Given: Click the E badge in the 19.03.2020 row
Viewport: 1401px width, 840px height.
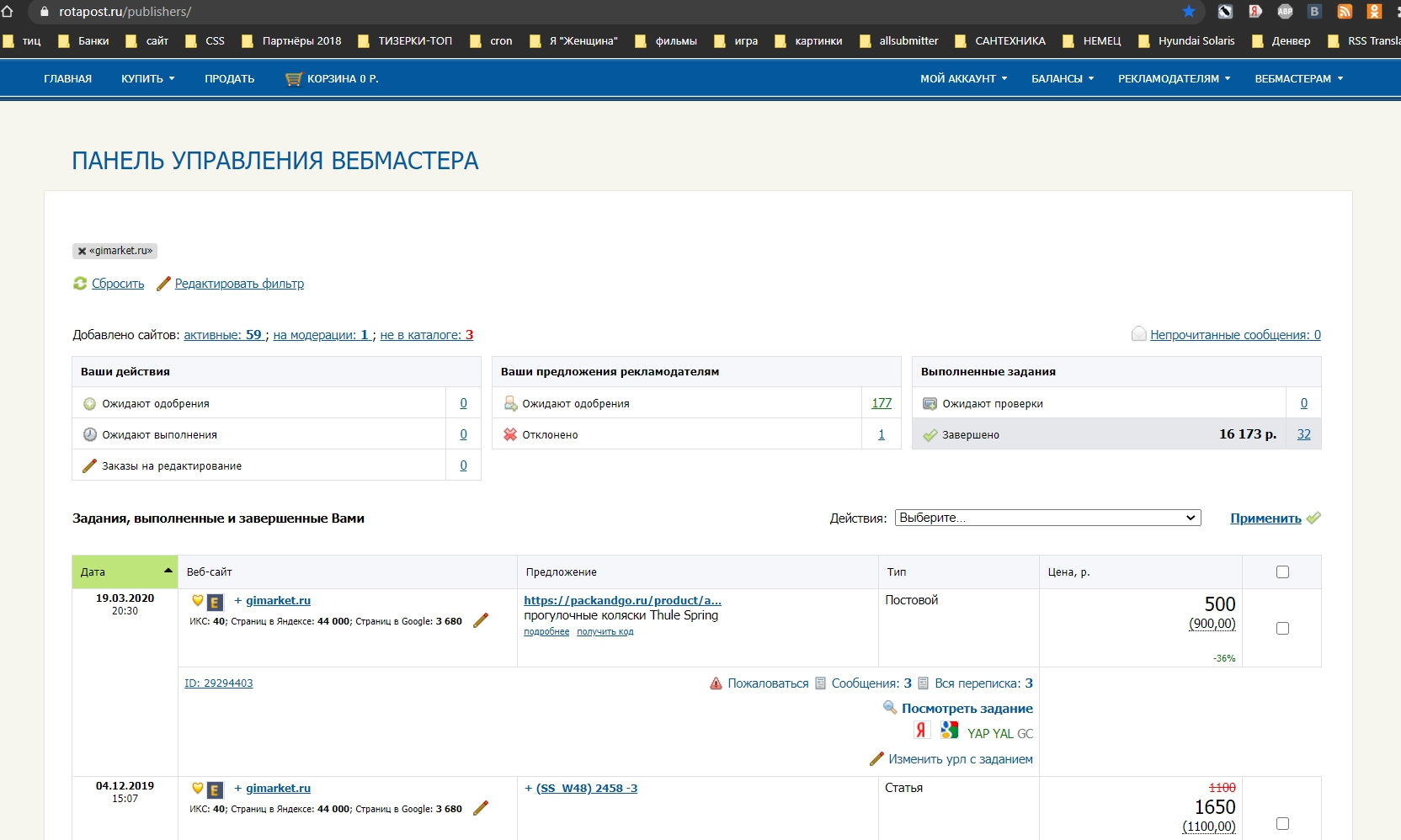Looking at the screenshot, I should [x=215, y=602].
